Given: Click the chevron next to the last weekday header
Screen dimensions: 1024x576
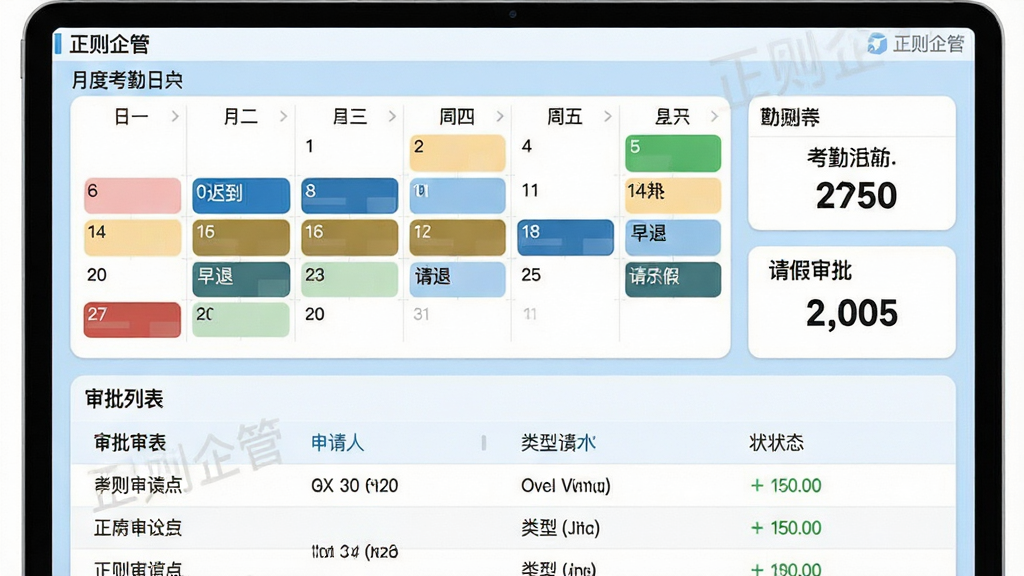Looking at the screenshot, I should click(714, 116).
